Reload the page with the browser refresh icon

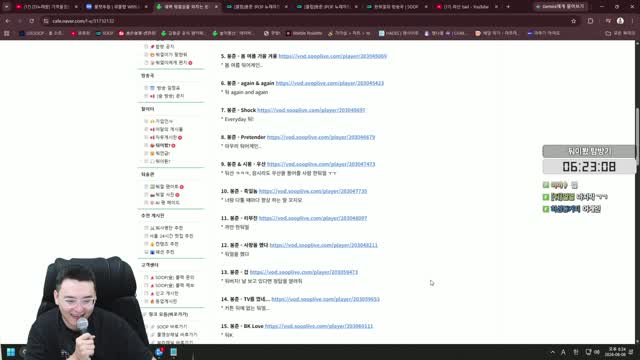coord(31,21)
